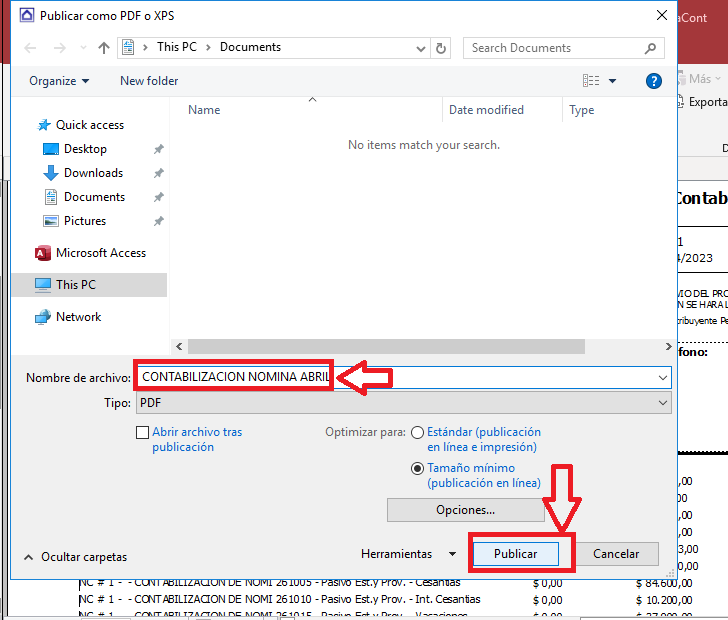Image resolution: width=728 pixels, height=620 pixels.
Task: Click the search magnifier icon
Action: [x=650, y=48]
